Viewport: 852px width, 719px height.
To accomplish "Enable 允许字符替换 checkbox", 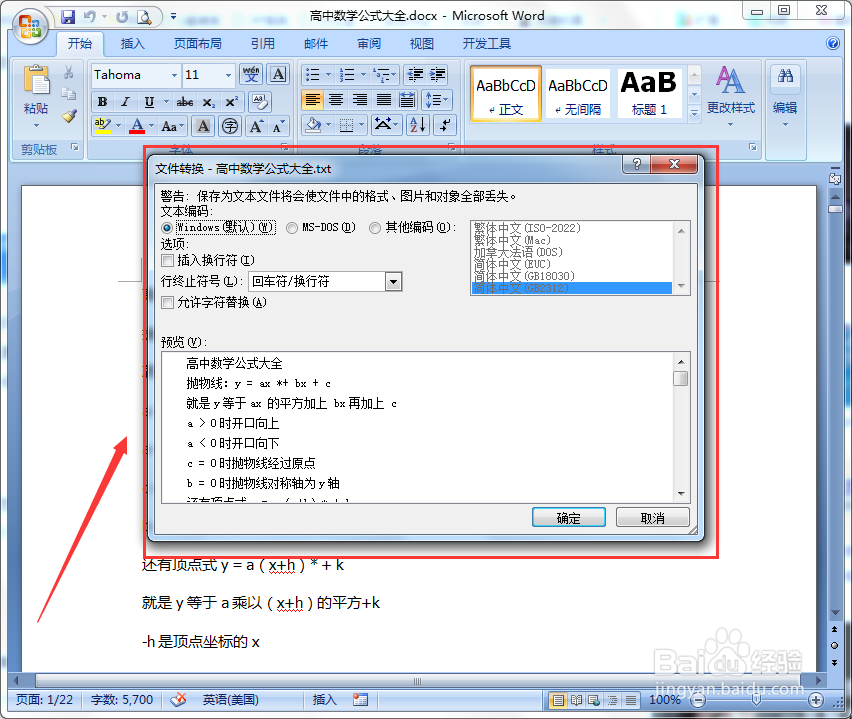I will pos(168,302).
